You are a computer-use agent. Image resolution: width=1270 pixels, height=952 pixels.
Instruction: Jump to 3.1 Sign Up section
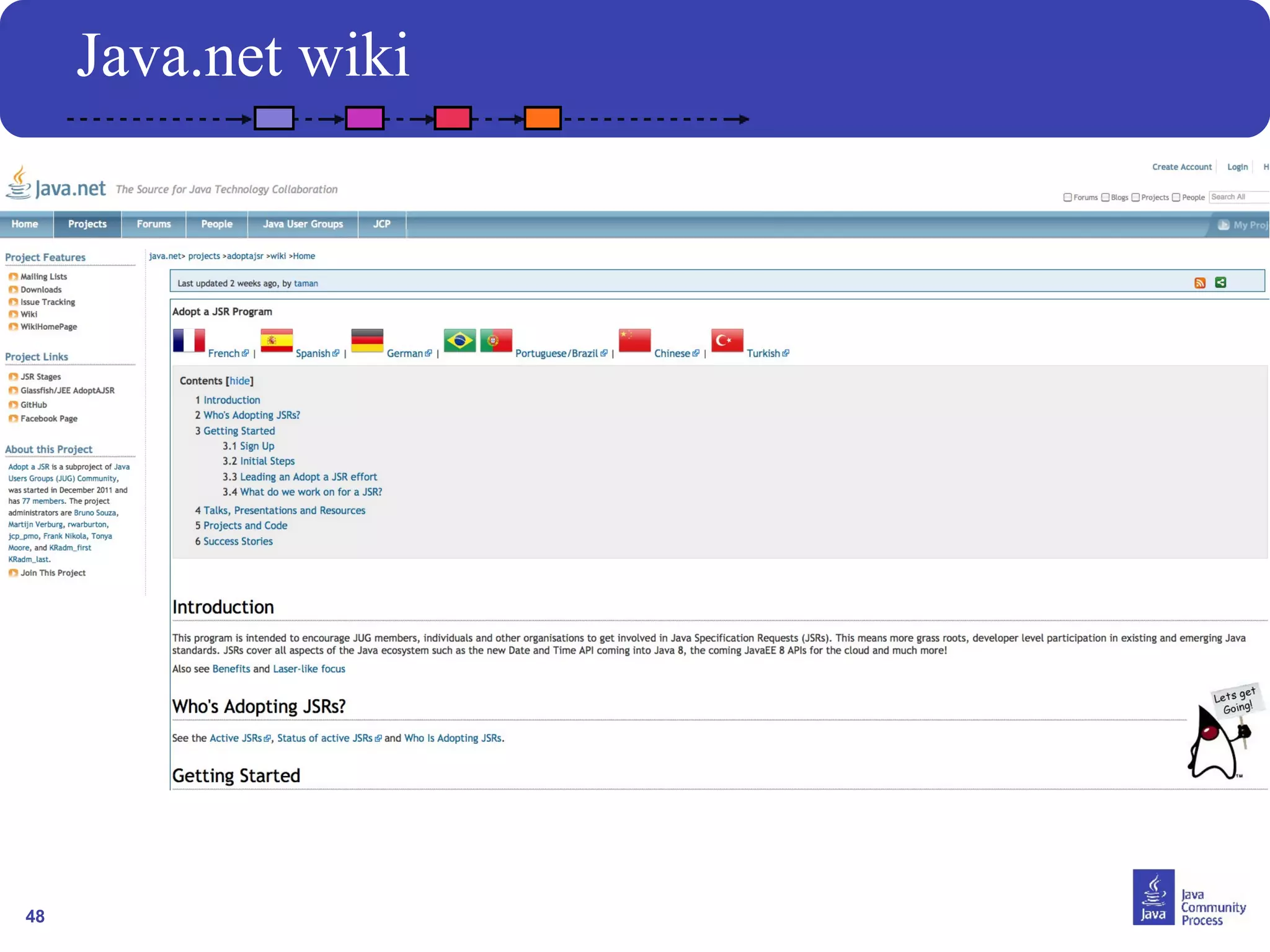[x=257, y=446]
